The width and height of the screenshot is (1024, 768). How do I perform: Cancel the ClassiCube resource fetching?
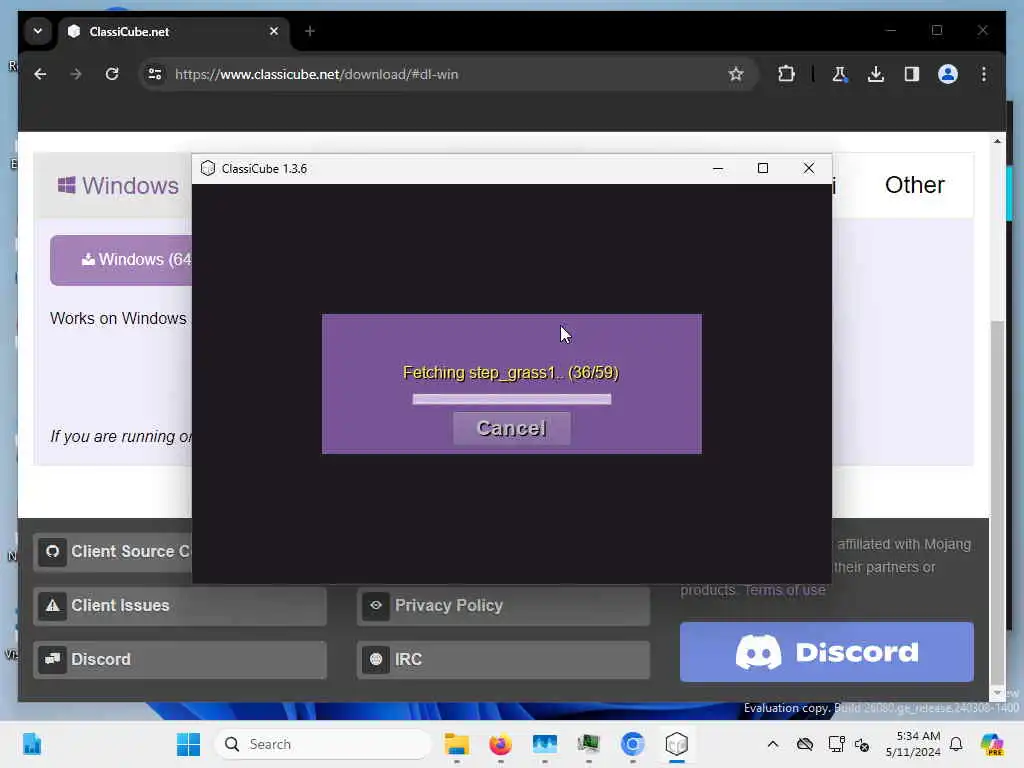[511, 428]
